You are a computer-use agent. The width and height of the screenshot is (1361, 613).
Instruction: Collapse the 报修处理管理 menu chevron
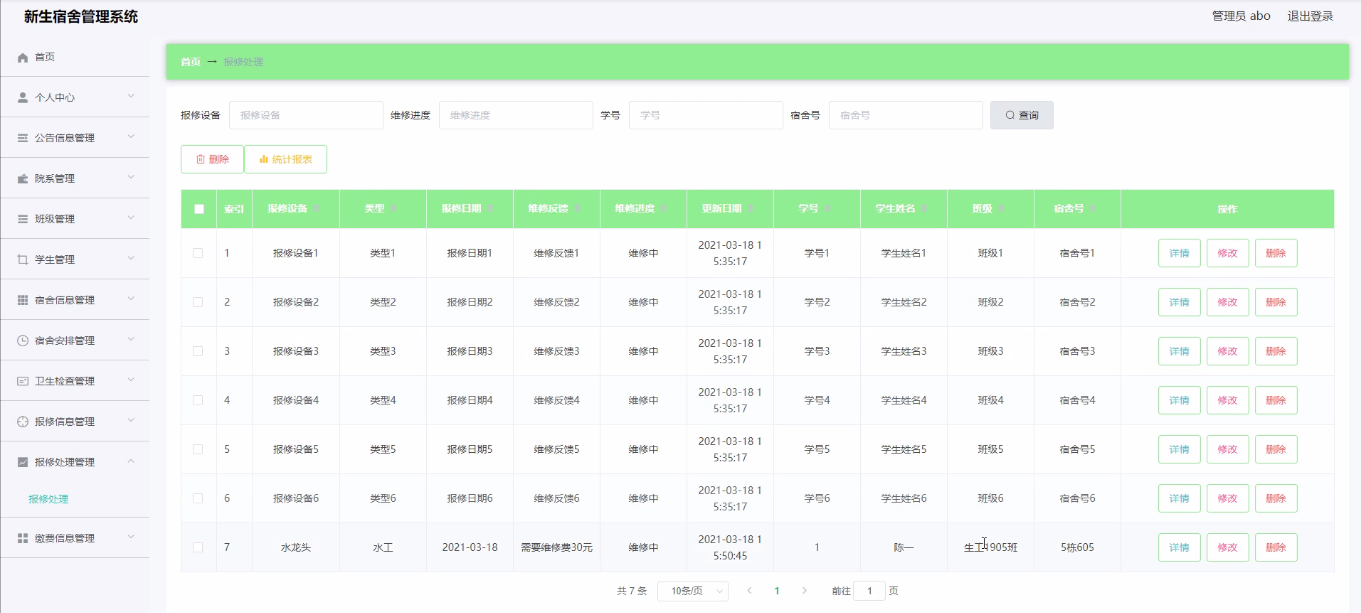tap(131, 461)
